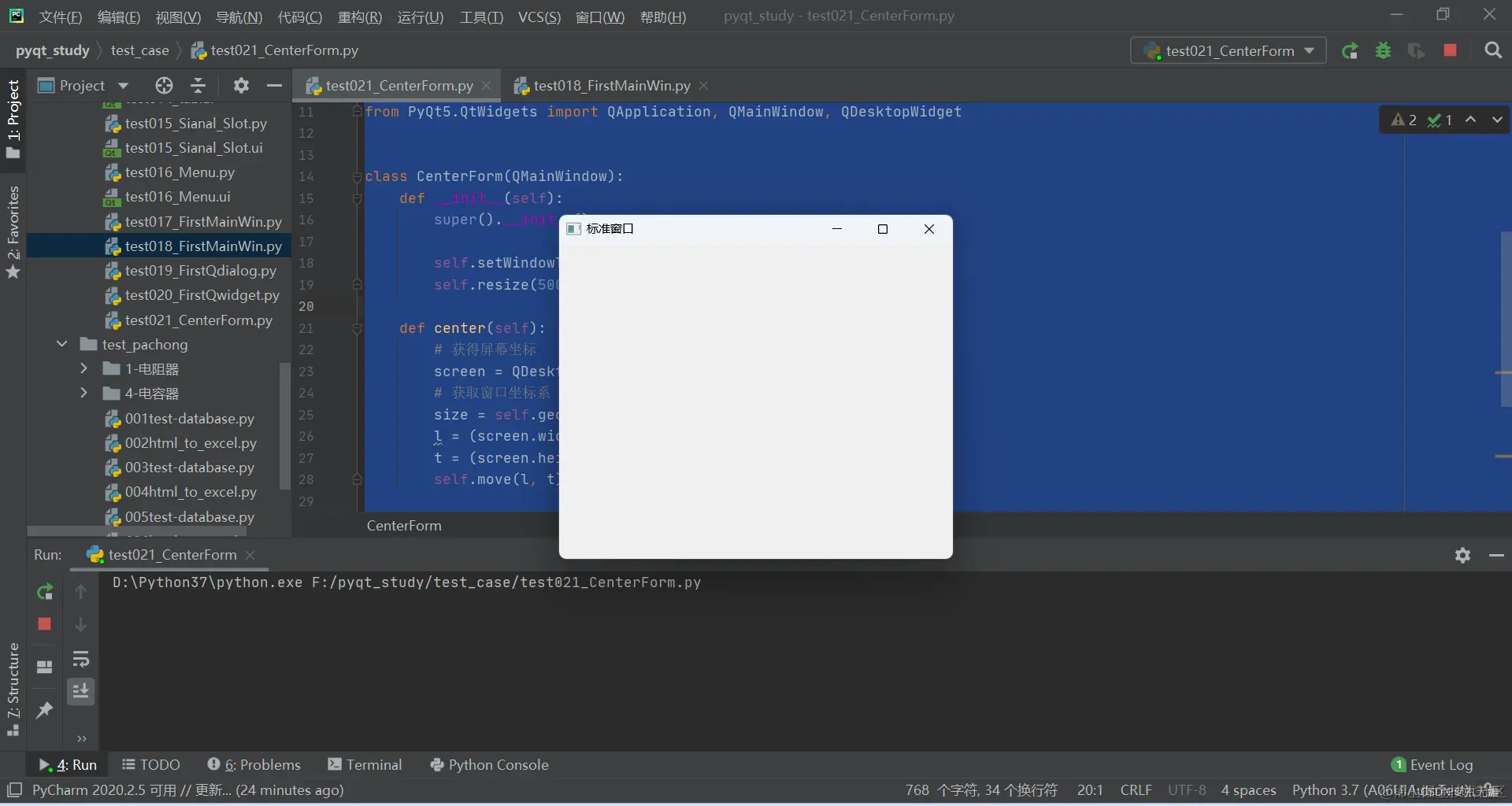Go to next highlighted error arrow
This screenshot has height=806, width=1512.
[1497, 120]
